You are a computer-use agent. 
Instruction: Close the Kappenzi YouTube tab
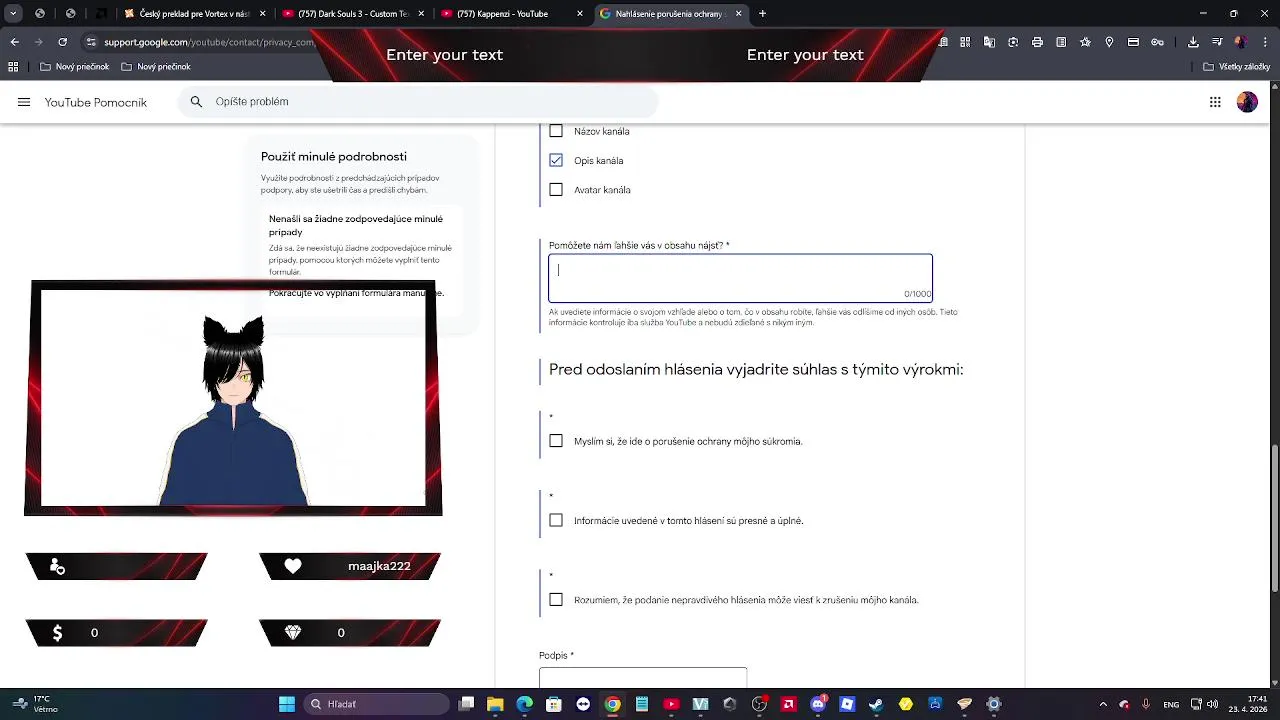coord(580,14)
